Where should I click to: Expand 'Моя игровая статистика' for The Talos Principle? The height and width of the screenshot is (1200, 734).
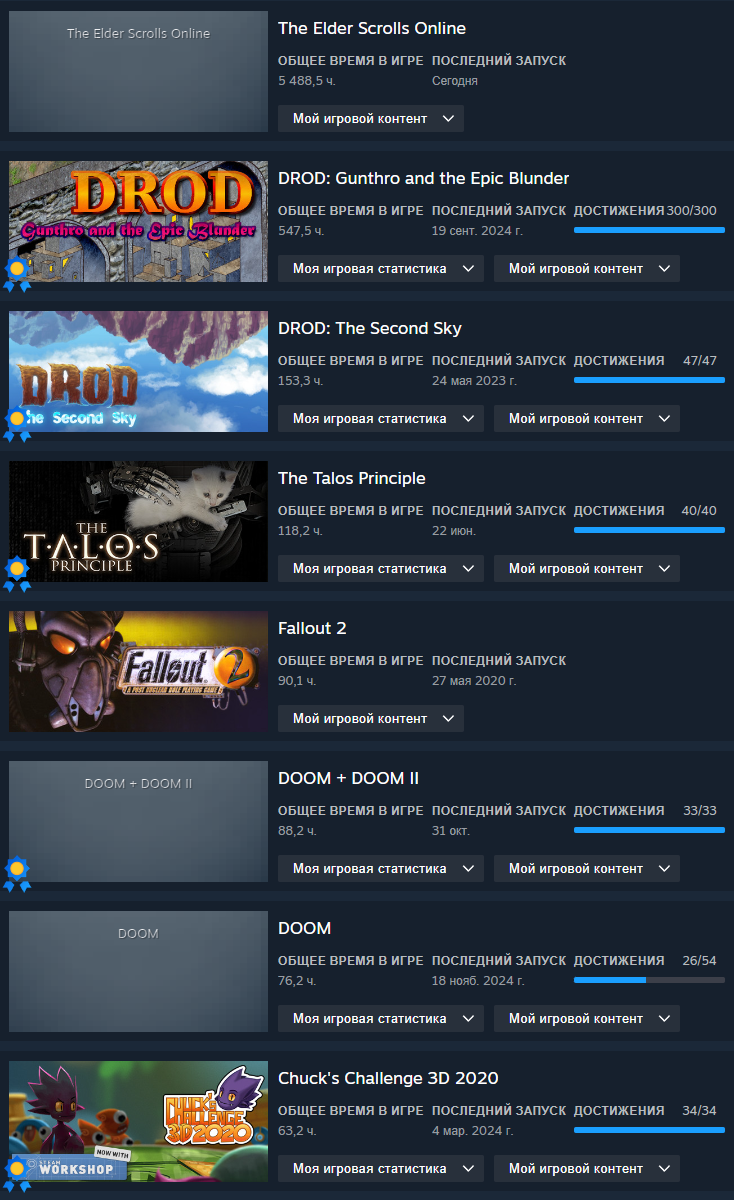click(x=381, y=568)
